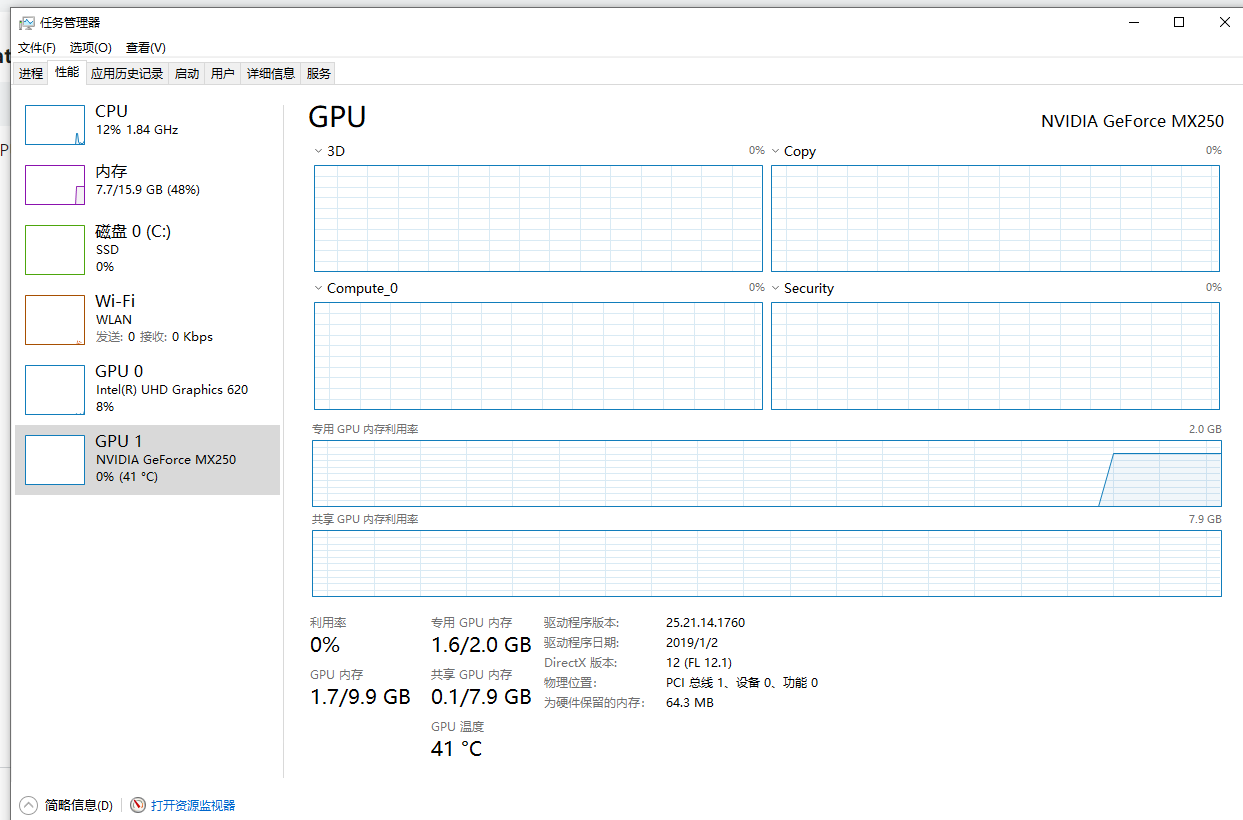The height and width of the screenshot is (820, 1243).
Task: Click the 1.7/9.9 GB GPU memory value
Action: pos(360,697)
